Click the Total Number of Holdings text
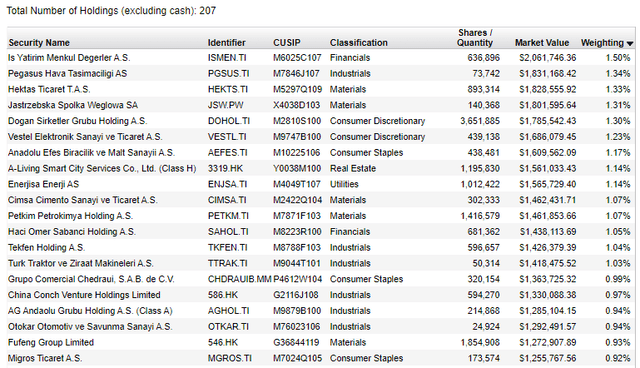This screenshot has width=640, height=368. (x=111, y=11)
